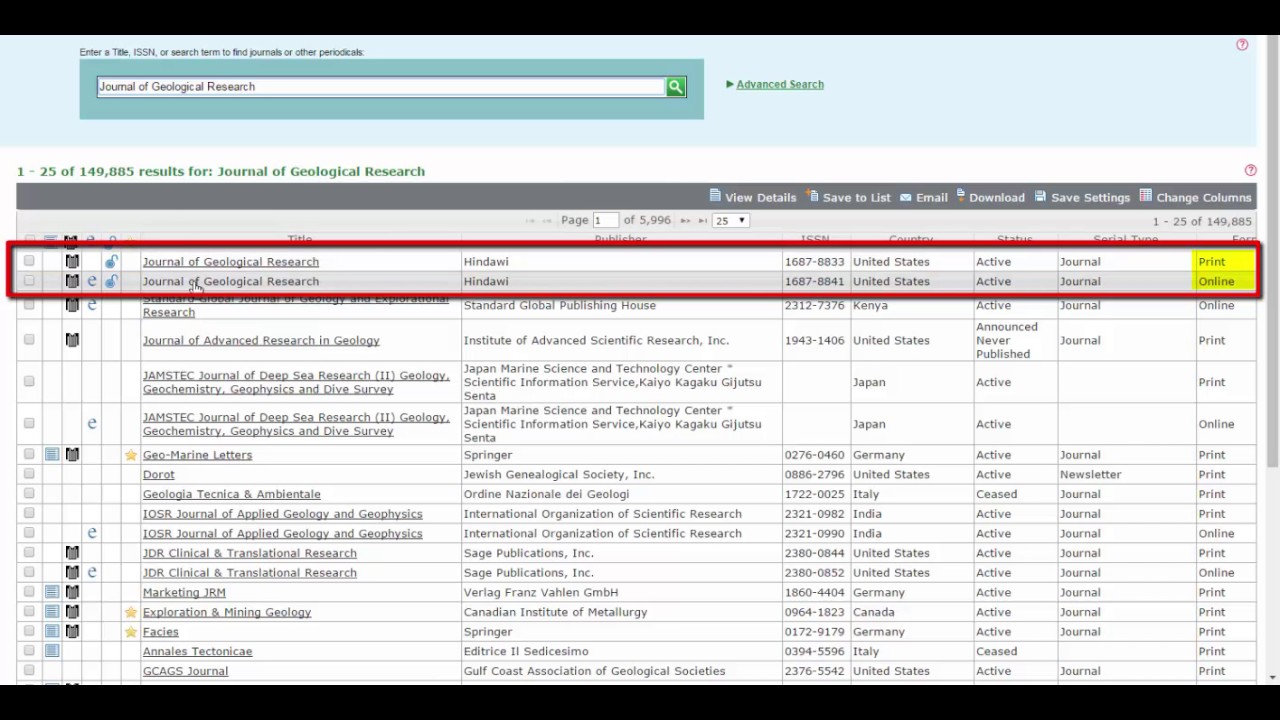Screen dimensions: 1280x720
Task: Open the Dorot journal link
Action: point(158,475)
